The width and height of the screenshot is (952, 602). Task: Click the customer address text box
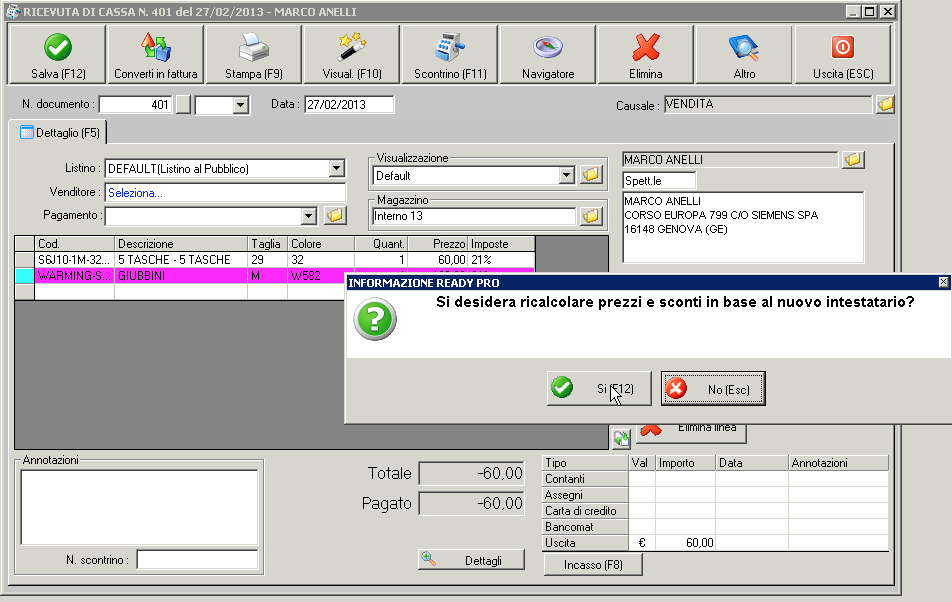click(743, 228)
